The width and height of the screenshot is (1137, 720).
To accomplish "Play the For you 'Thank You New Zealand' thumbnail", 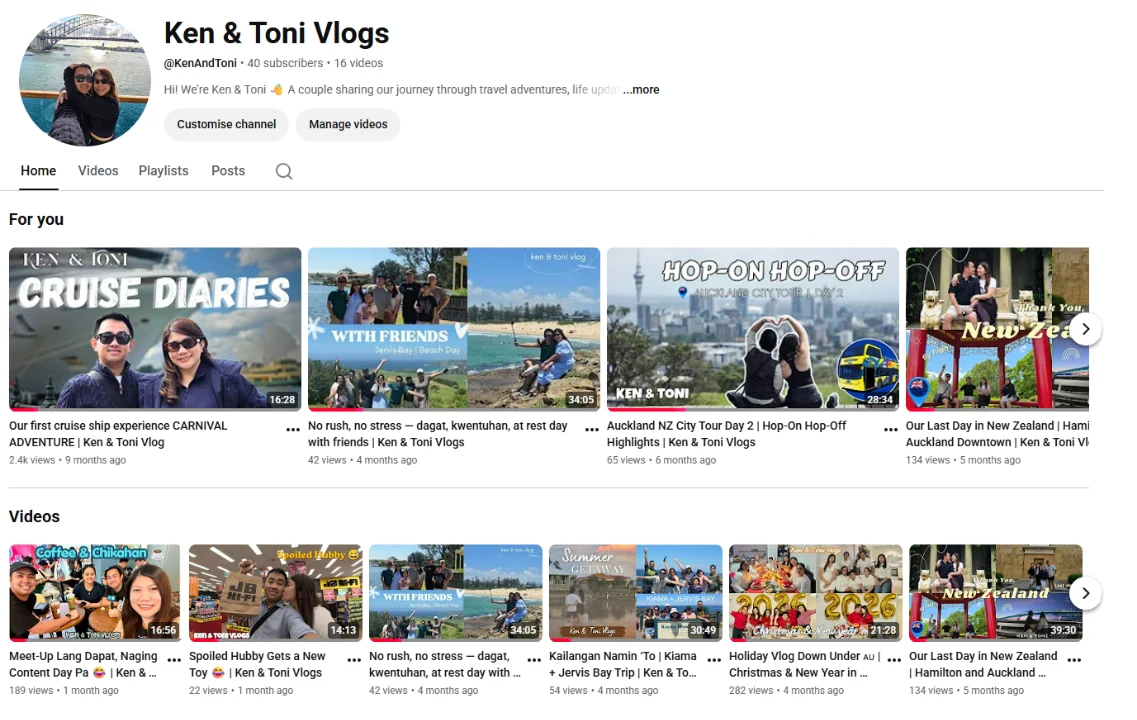I will 997,329.
